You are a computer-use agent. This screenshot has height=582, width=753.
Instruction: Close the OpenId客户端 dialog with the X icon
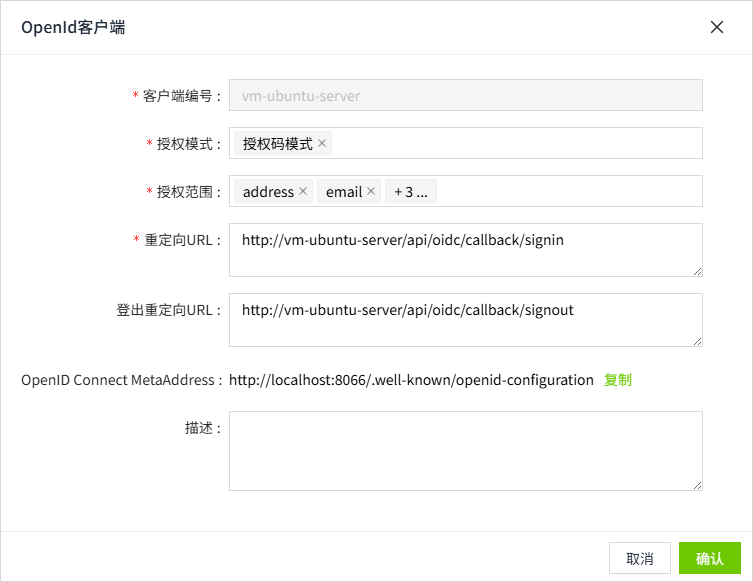click(717, 27)
